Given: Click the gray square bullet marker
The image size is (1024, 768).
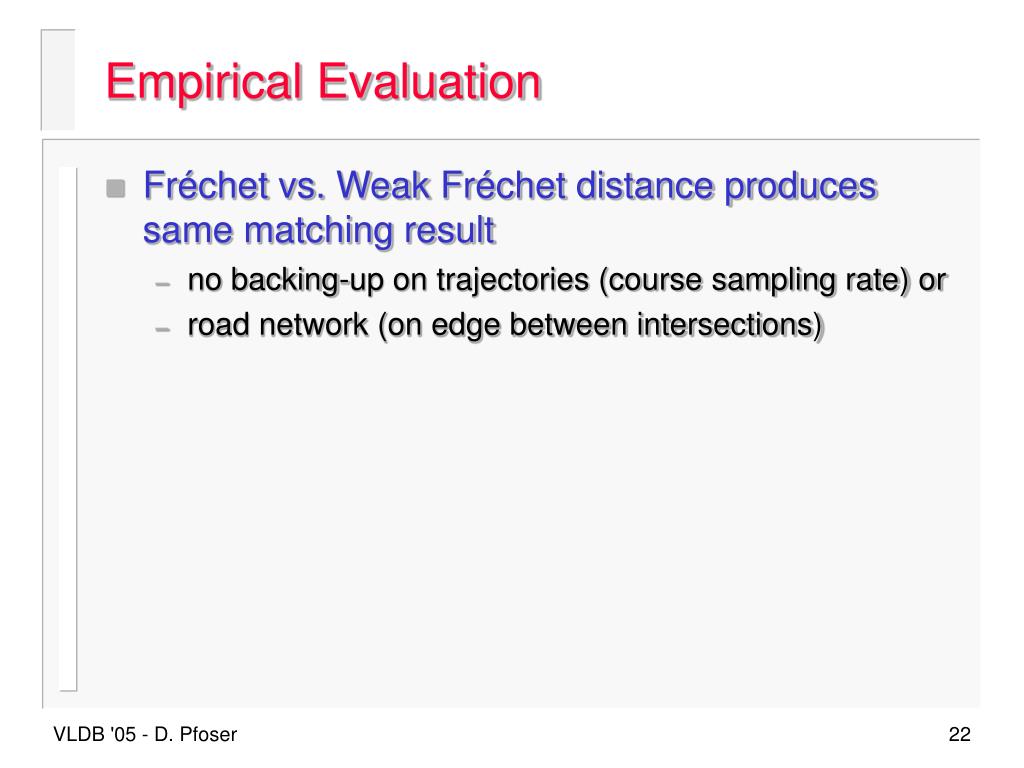Looking at the screenshot, I should (116, 189).
